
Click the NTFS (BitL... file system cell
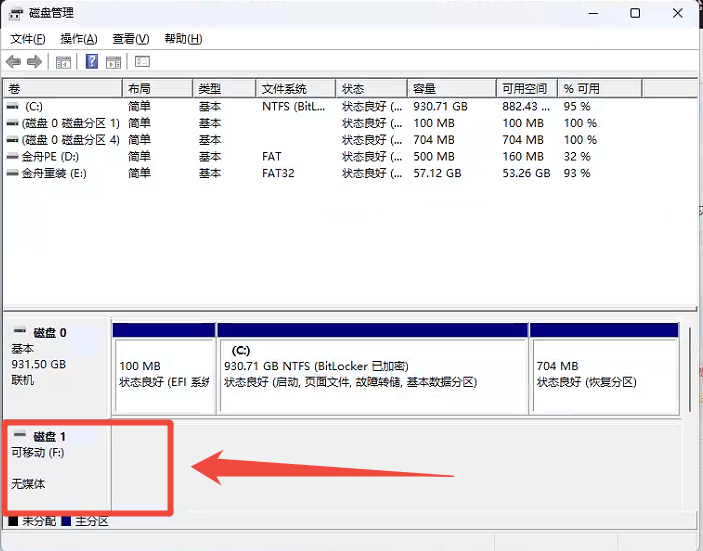click(294, 106)
